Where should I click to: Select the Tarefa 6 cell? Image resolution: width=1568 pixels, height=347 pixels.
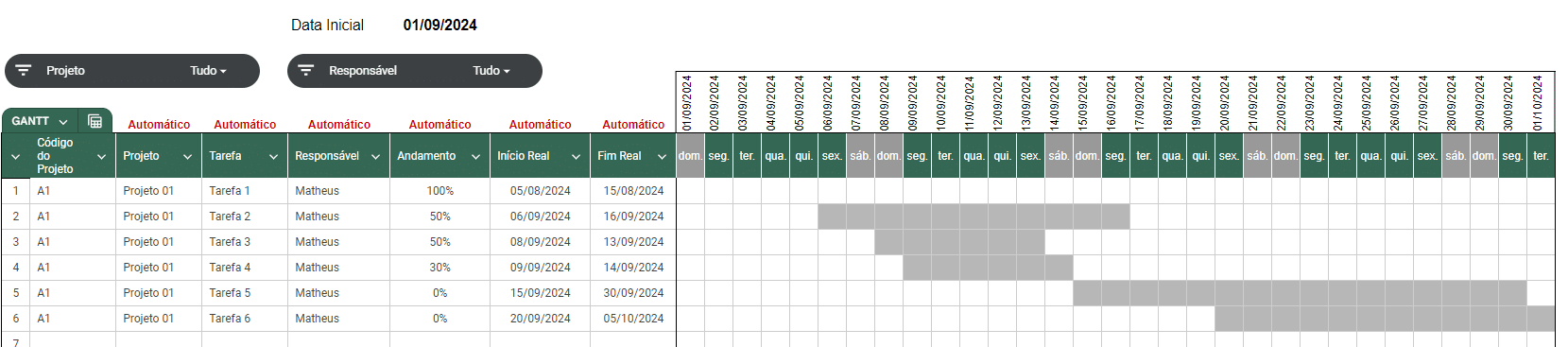[244, 319]
